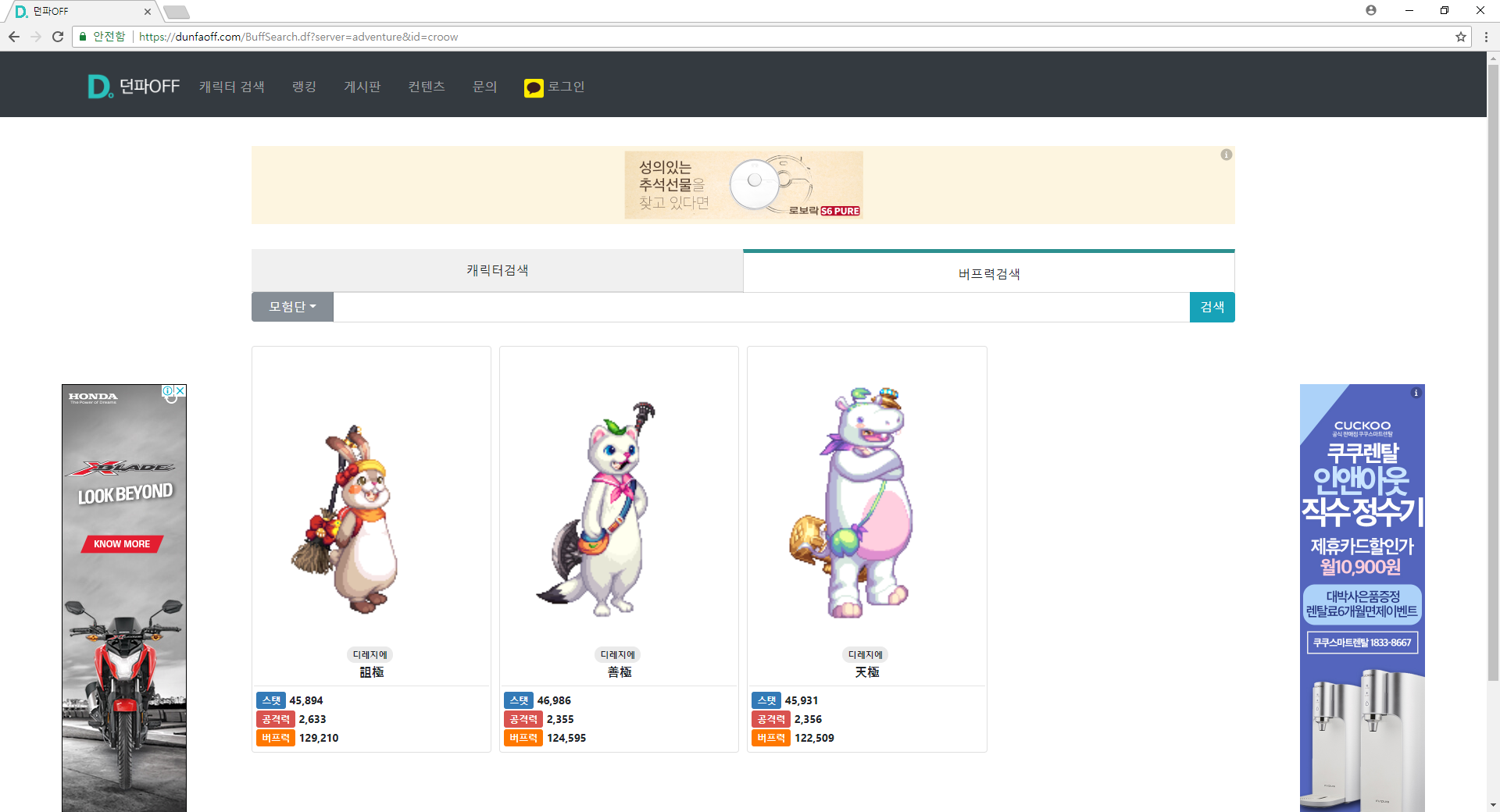Viewport: 1500px width, 812px height.
Task: Click the search text input field
Action: [x=761, y=307]
